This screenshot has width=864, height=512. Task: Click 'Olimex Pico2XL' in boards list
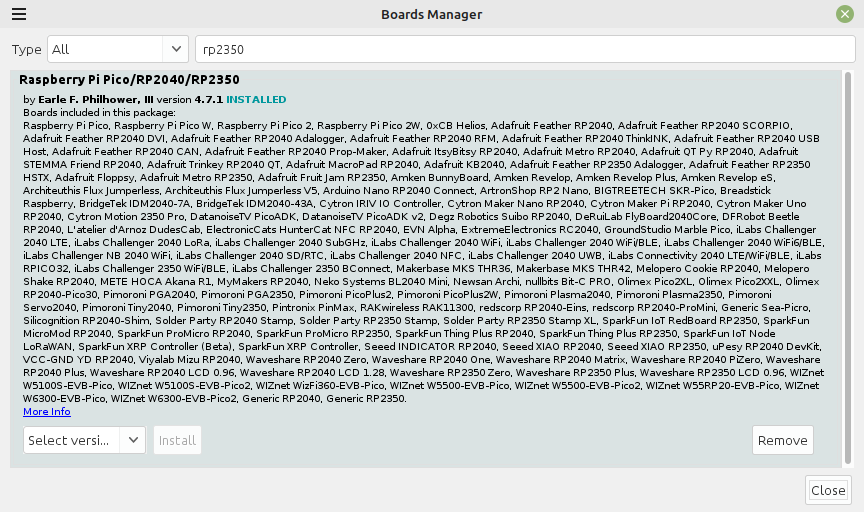655,282
